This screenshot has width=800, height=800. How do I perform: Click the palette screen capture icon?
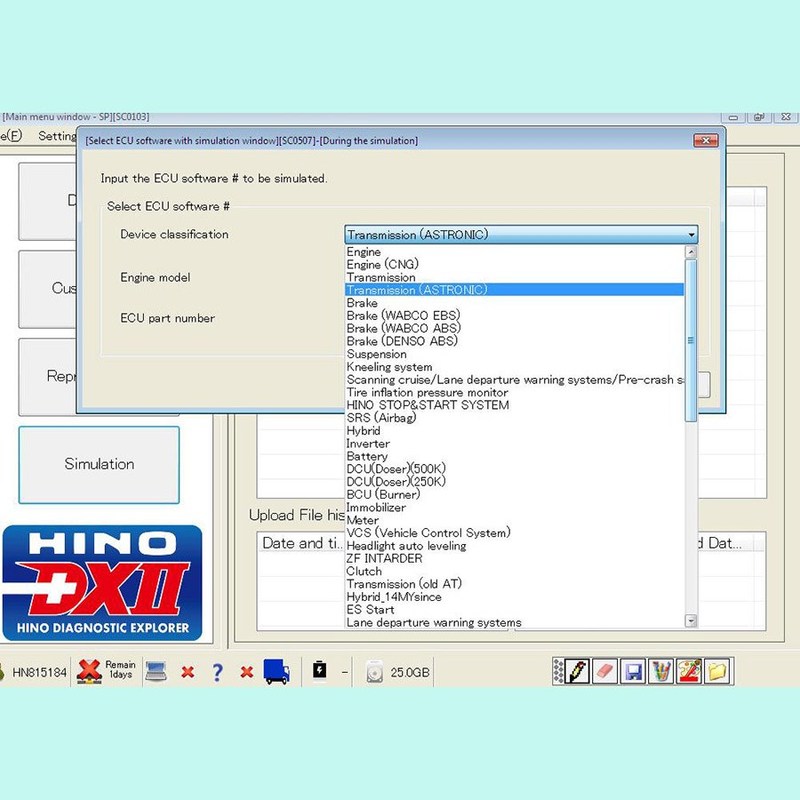point(689,672)
